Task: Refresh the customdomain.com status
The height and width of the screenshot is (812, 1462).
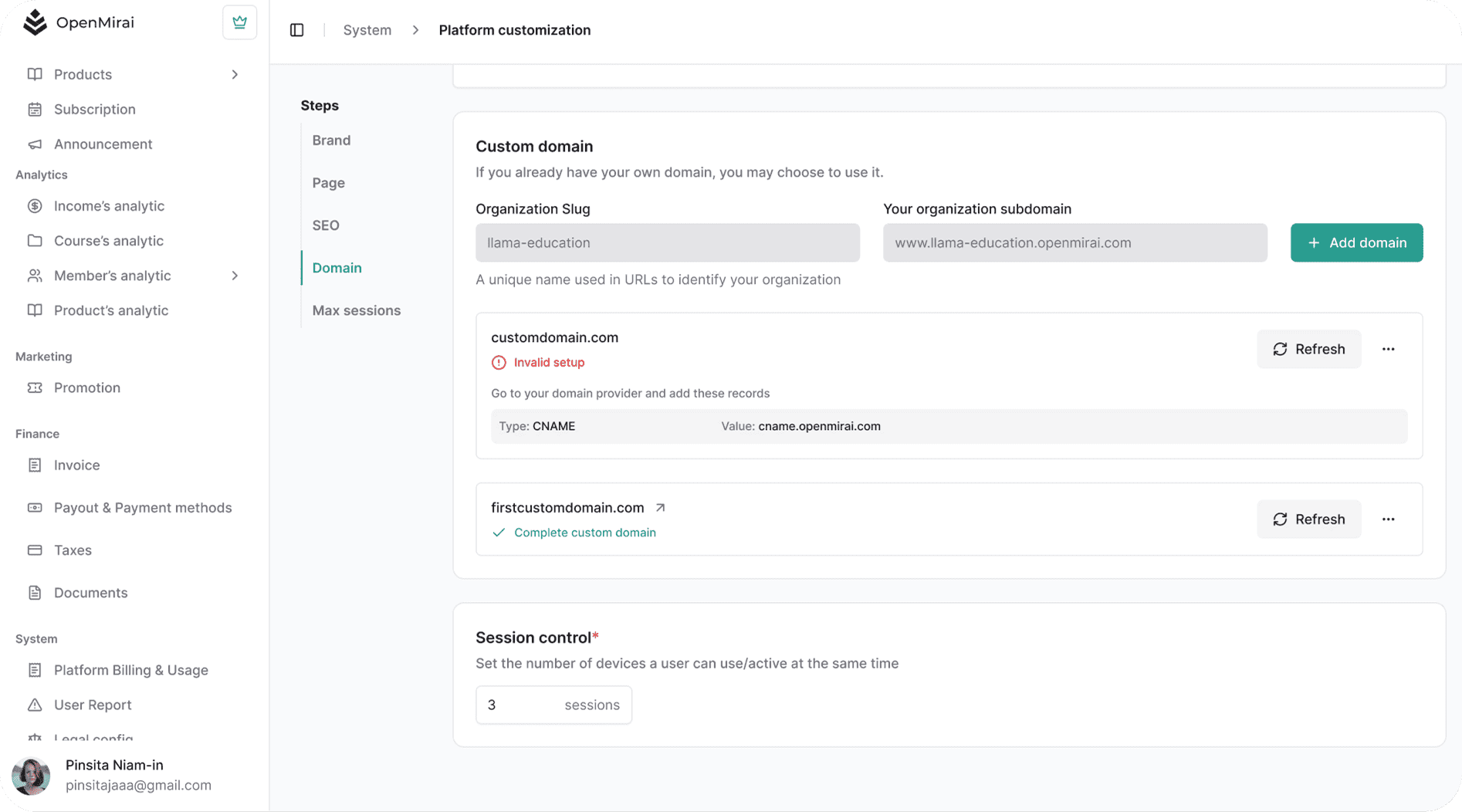Action: pyautogui.click(x=1308, y=350)
